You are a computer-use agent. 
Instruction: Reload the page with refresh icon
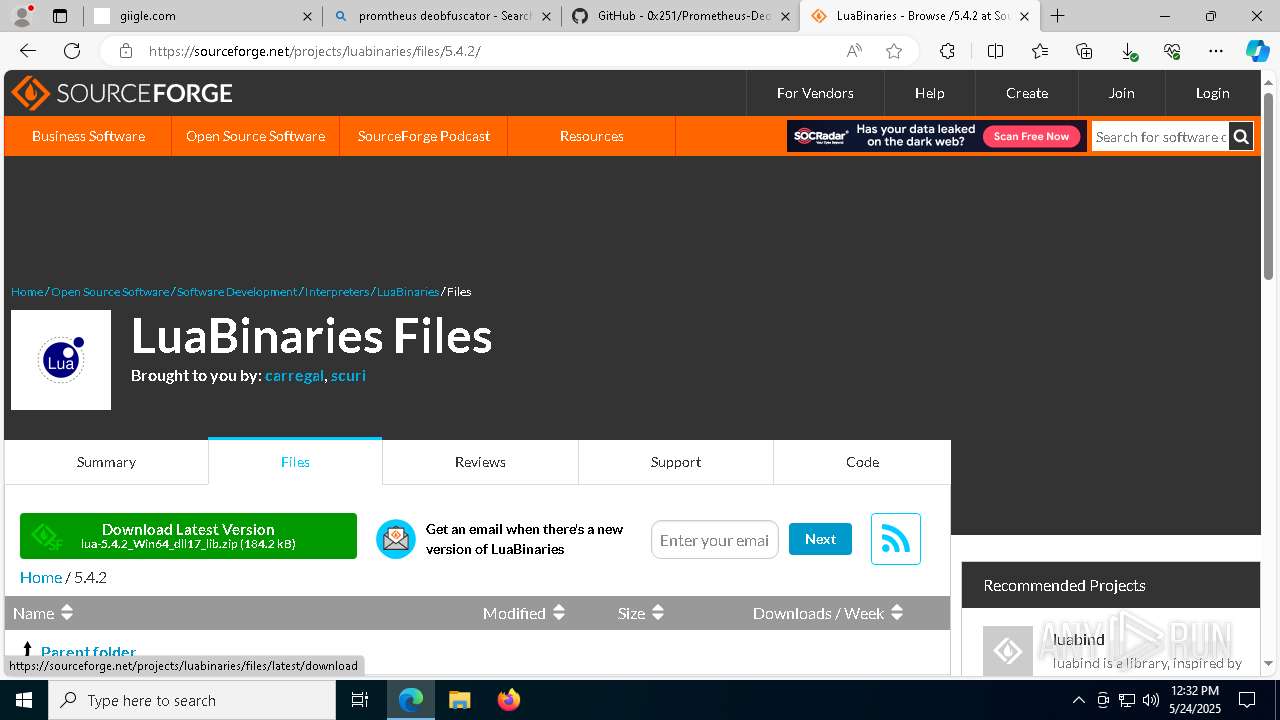point(72,51)
